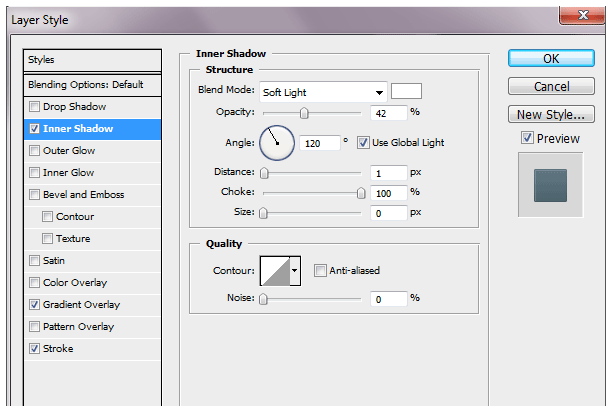Select the Gradient Overlay style
612x412 pixels.
pyautogui.click(x=81, y=305)
